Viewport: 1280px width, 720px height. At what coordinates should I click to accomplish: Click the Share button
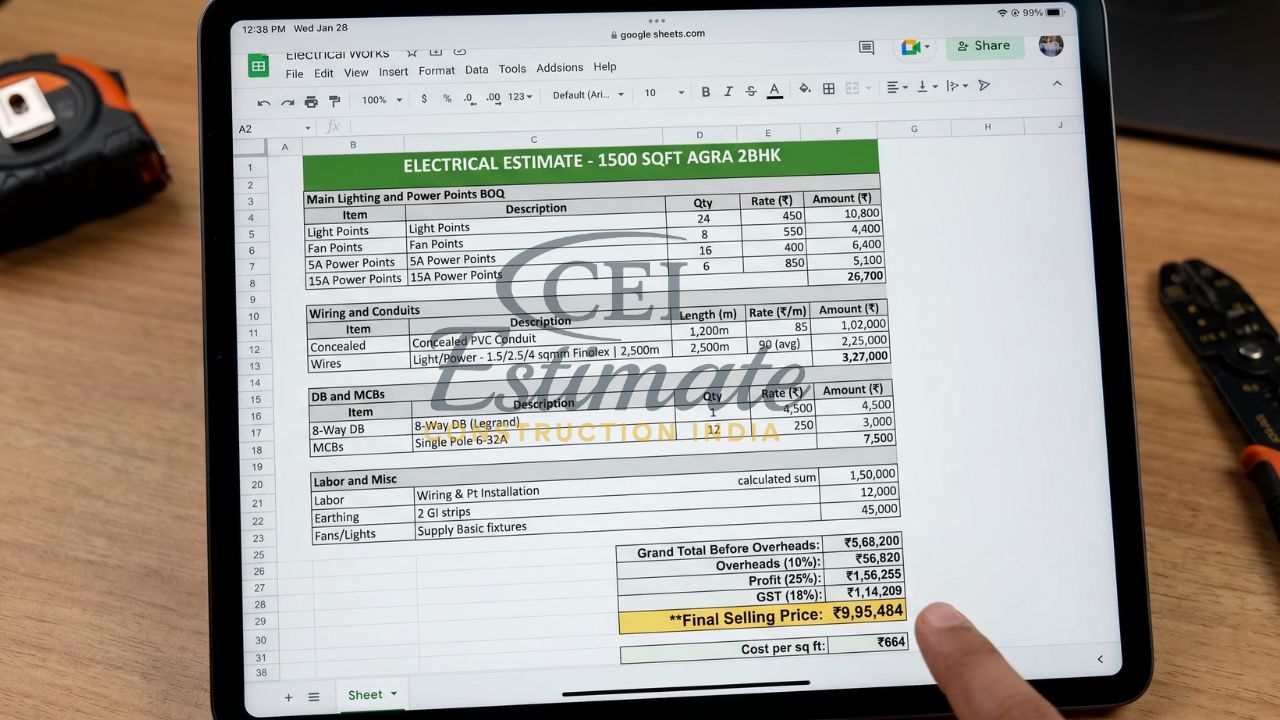(x=985, y=46)
